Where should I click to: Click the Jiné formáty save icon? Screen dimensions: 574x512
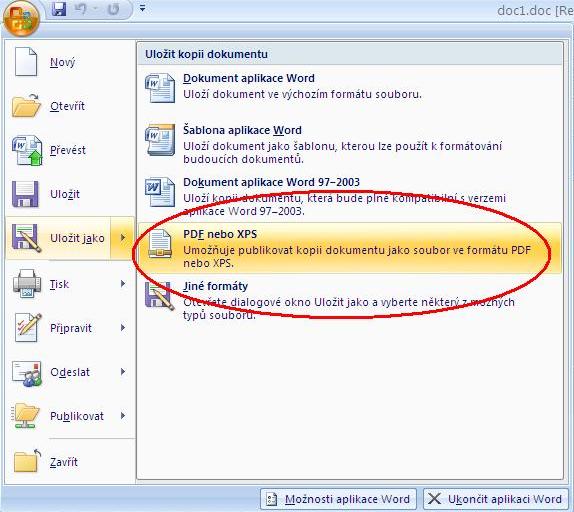(x=160, y=296)
